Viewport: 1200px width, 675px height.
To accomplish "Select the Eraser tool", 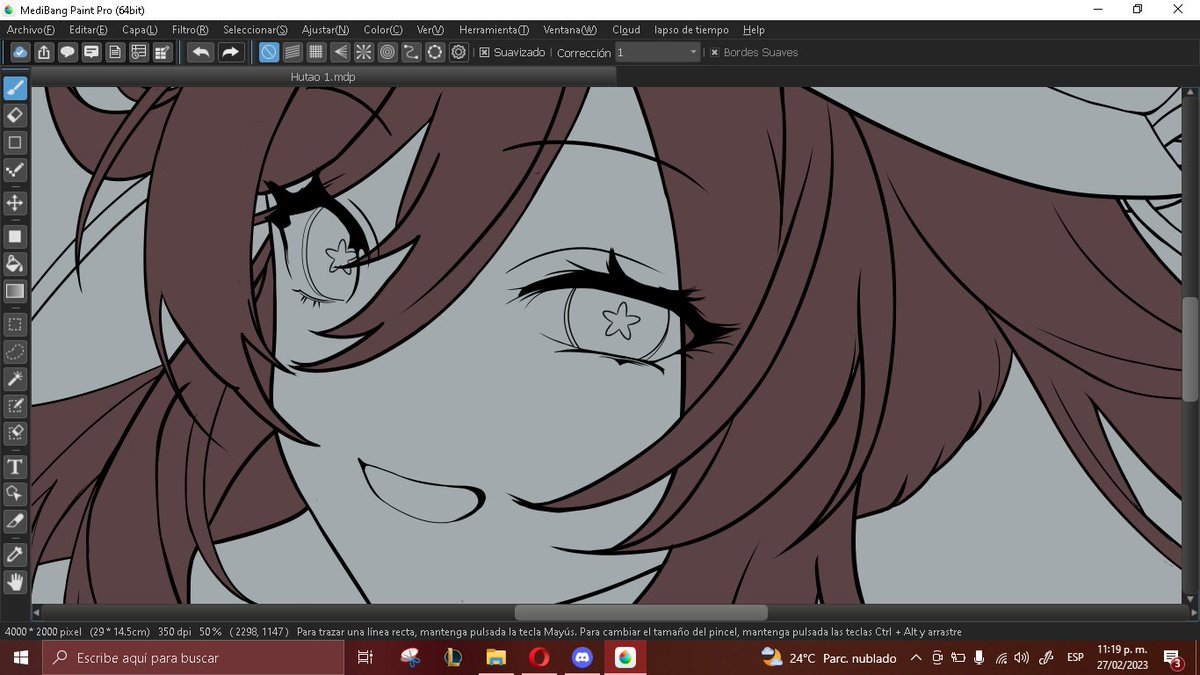I will click(15, 116).
